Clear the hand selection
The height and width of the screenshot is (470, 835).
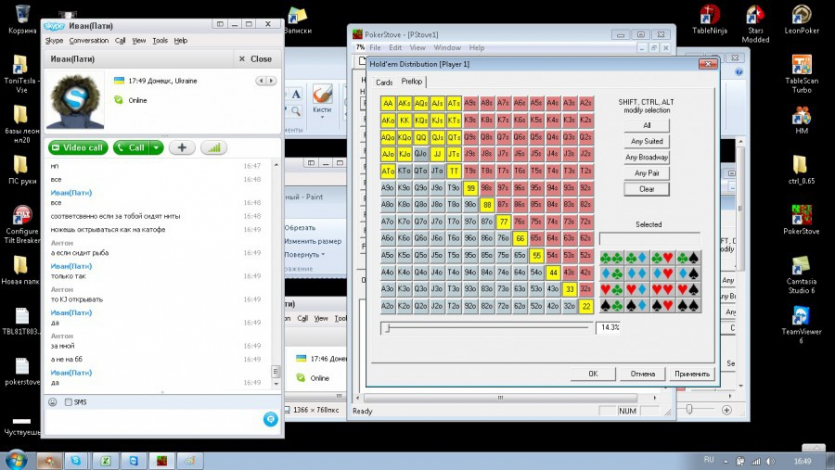point(646,189)
